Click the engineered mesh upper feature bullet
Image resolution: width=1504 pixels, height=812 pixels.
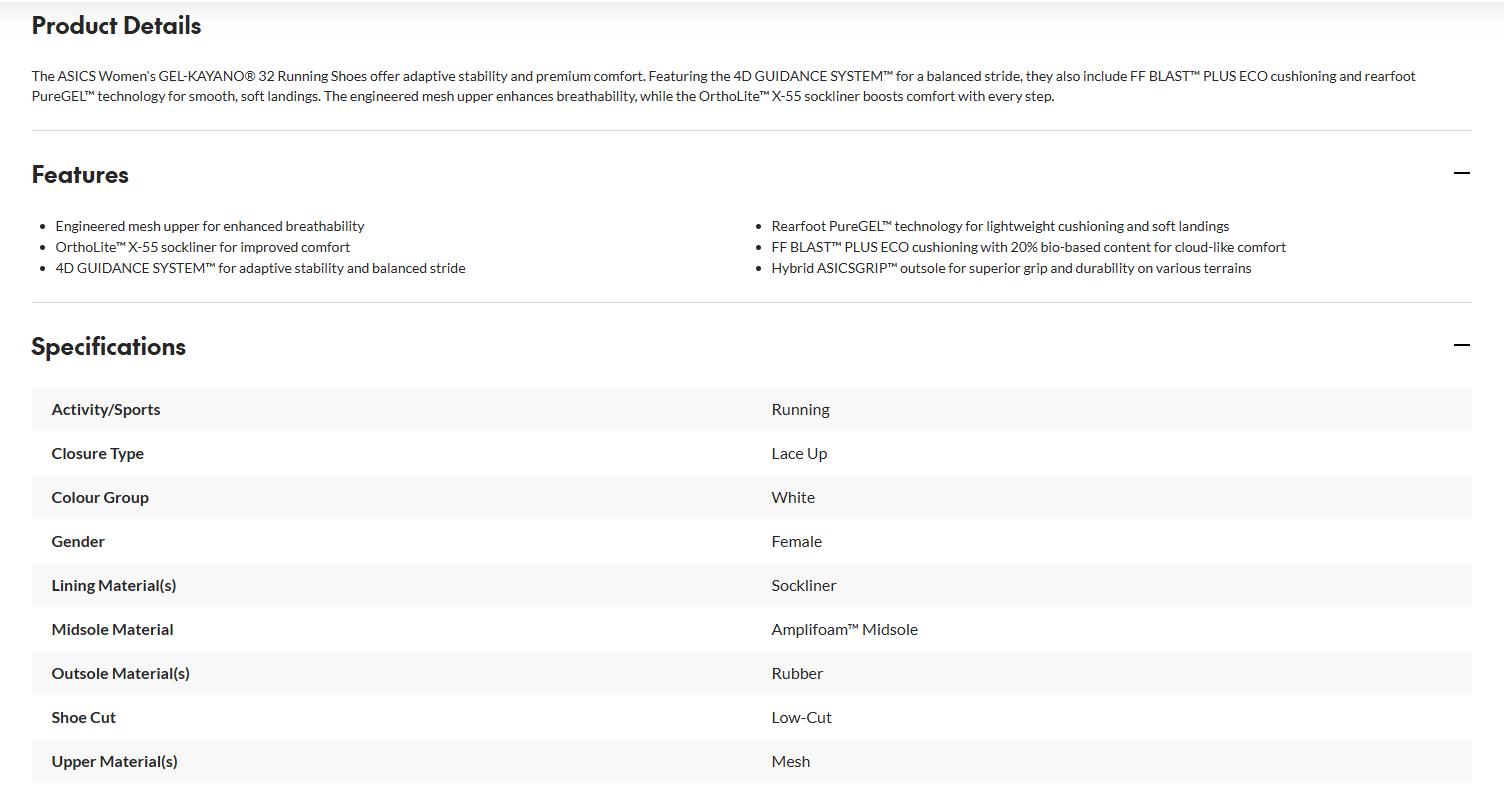point(210,226)
